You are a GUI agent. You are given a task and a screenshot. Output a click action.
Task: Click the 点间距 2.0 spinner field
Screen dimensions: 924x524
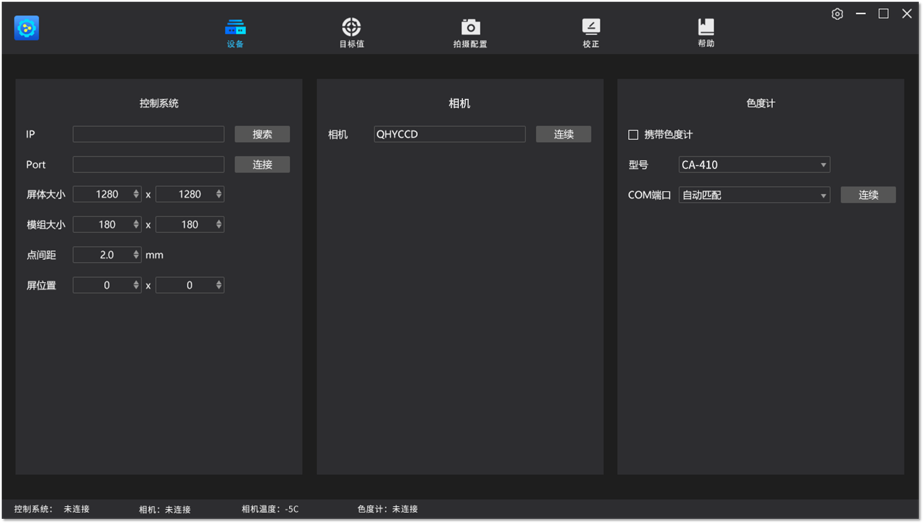(103, 255)
